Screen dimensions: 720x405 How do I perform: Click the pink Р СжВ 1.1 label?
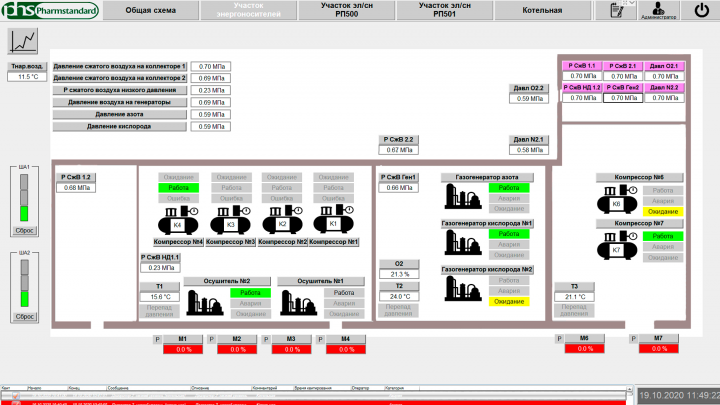click(582, 66)
